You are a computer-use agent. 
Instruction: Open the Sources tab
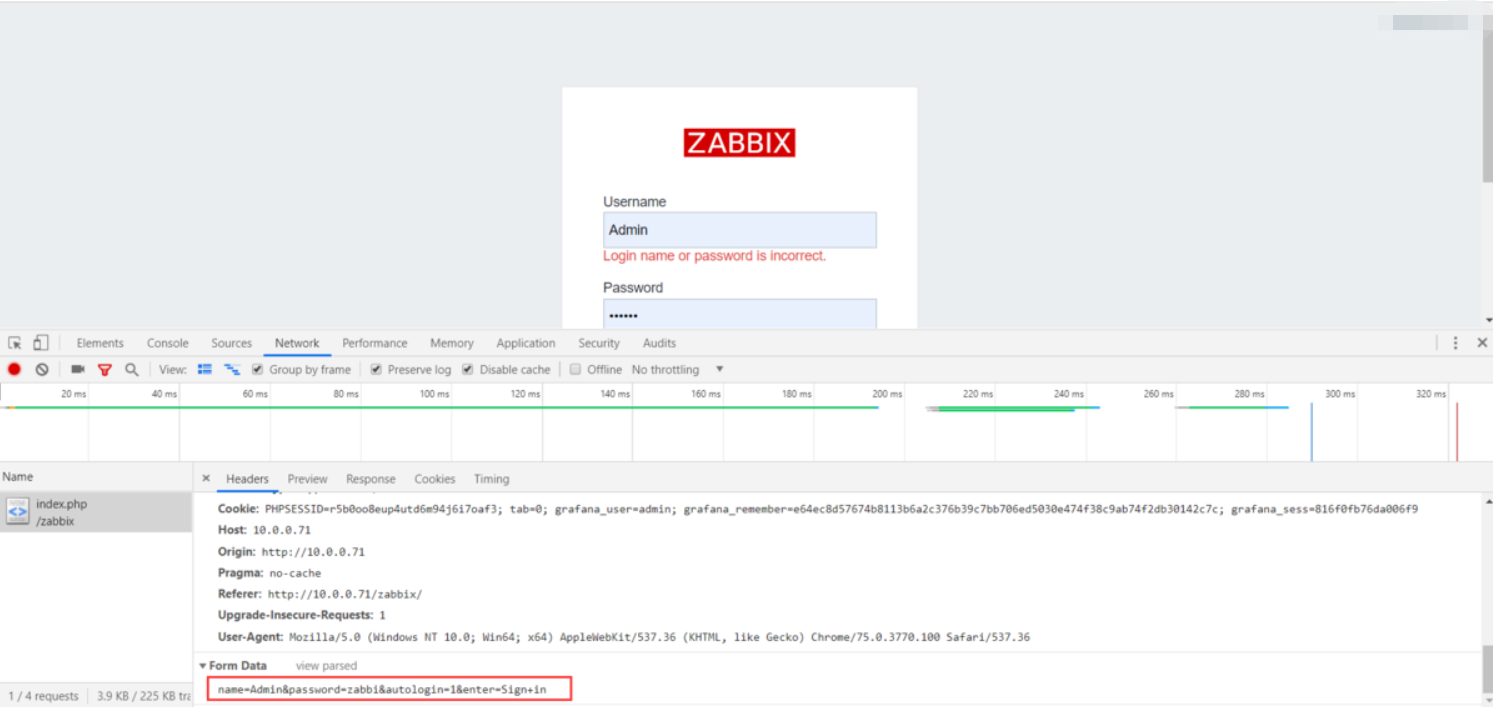click(x=231, y=343)
